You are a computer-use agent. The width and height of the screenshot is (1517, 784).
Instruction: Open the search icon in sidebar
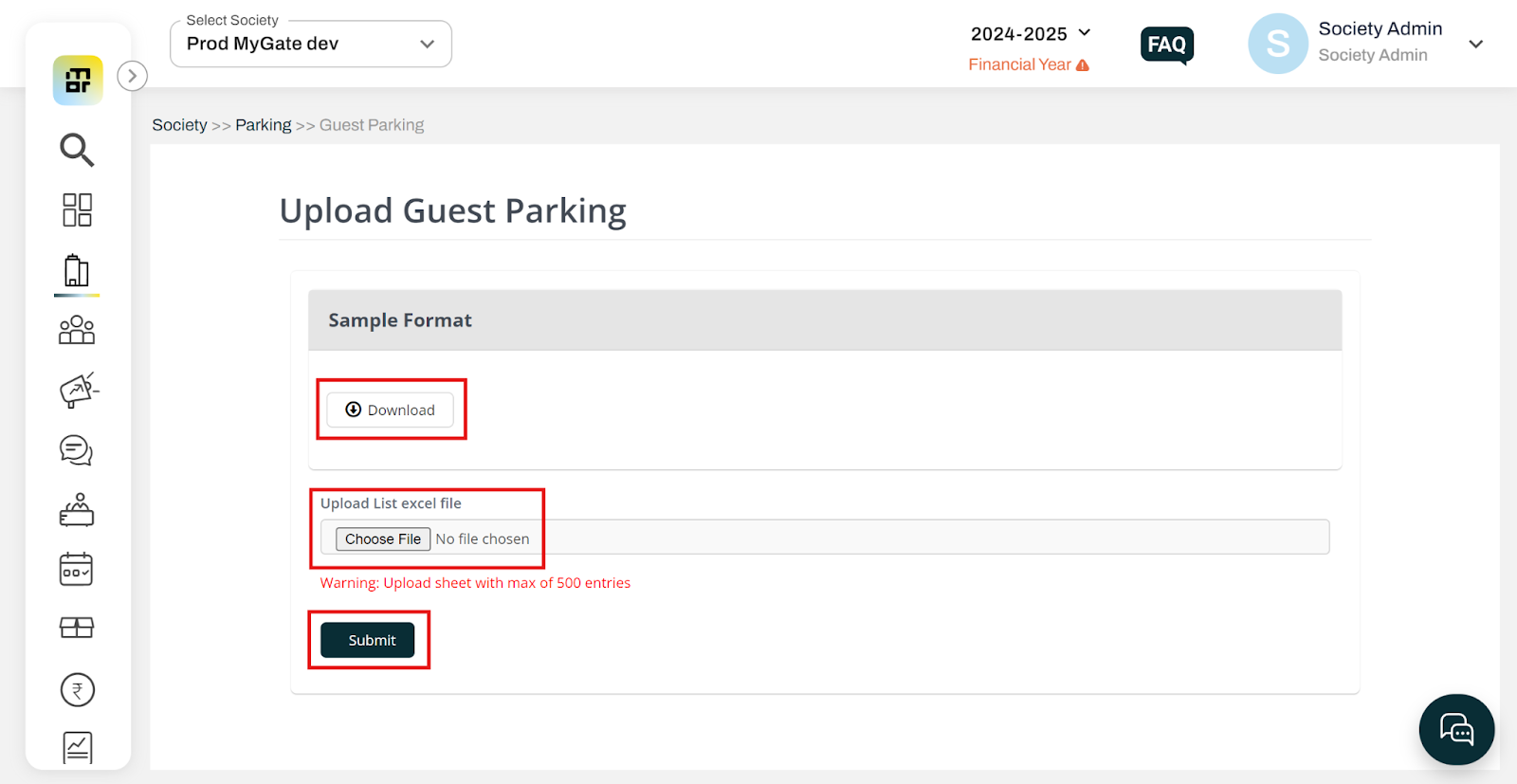tap(77, 149)
